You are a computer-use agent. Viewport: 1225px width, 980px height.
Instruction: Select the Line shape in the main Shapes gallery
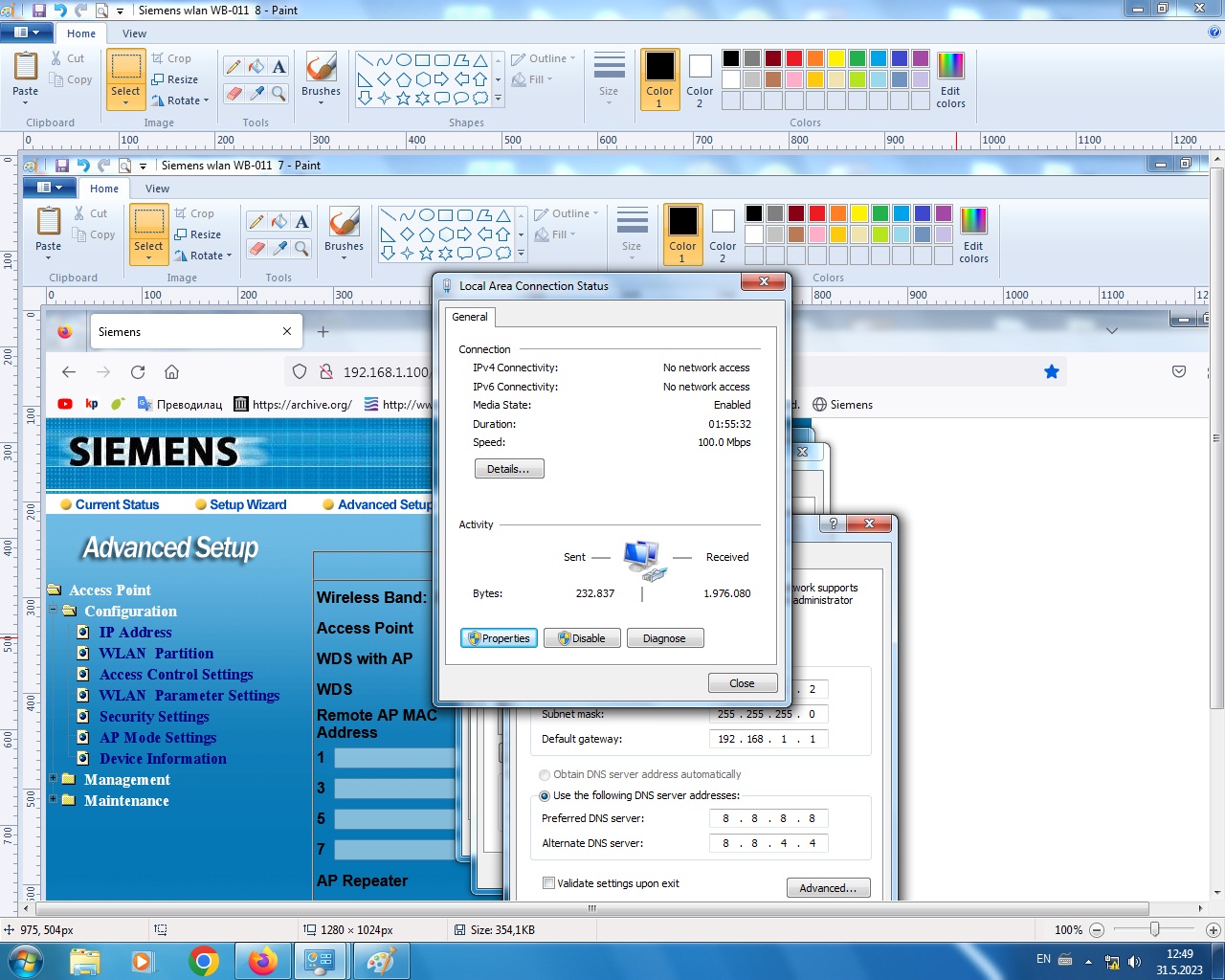point(365,60)
